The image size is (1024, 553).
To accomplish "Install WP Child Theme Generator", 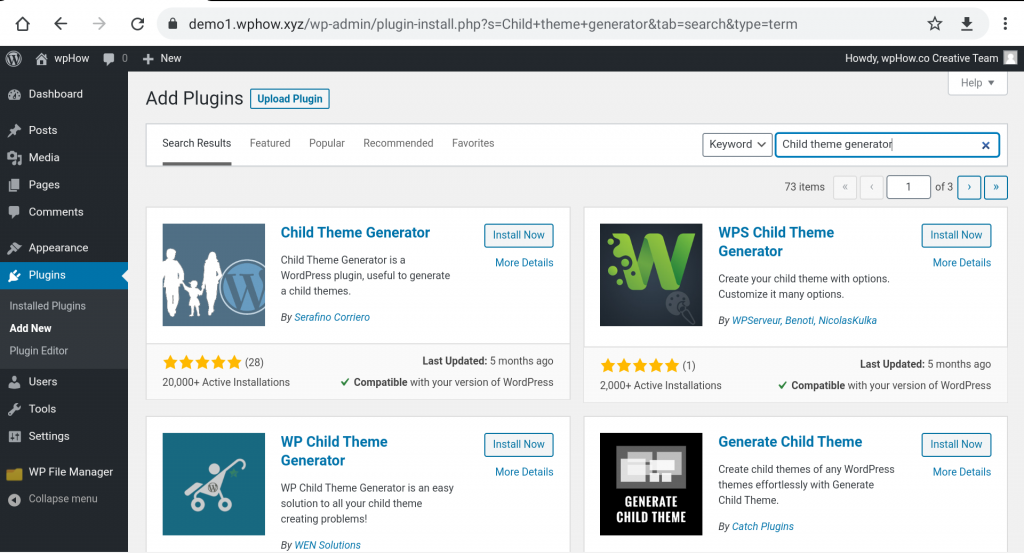I will point(519,444).
